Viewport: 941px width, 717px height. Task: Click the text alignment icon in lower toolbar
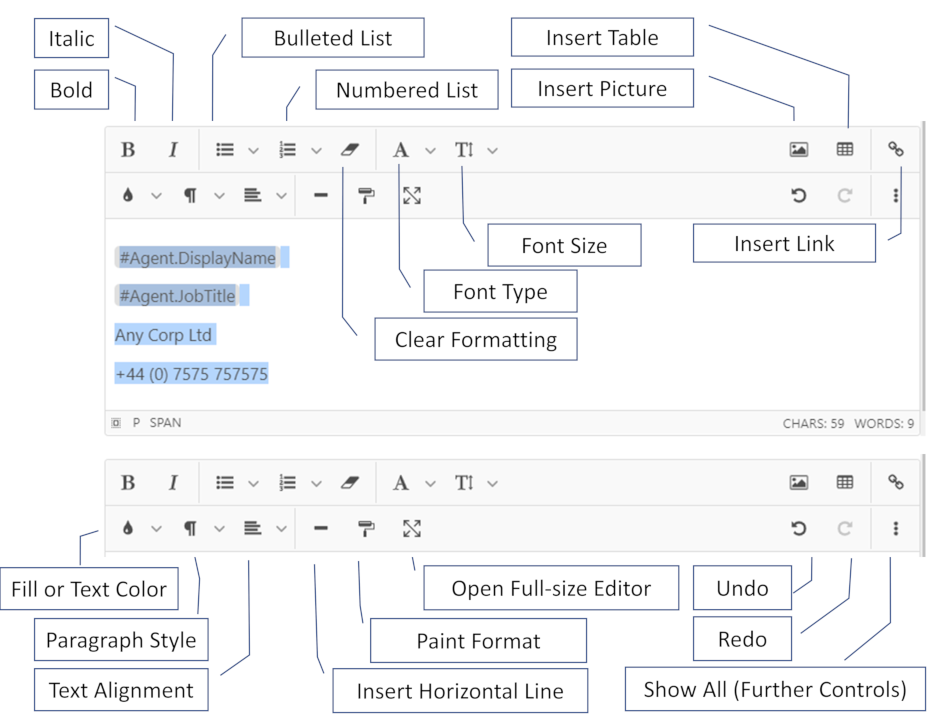point(253,528)
